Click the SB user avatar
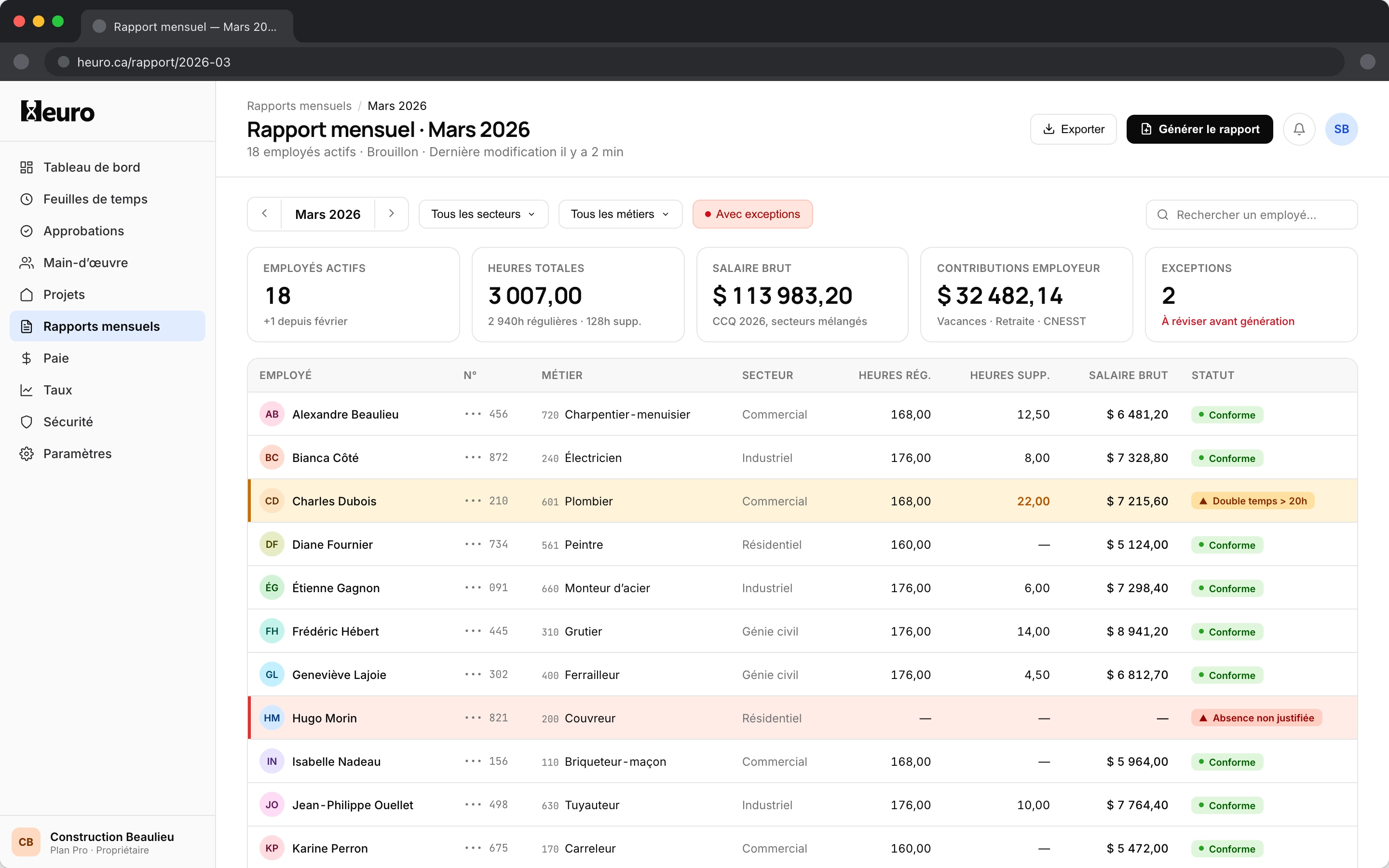The height and width of the screenshot is (868, 1389). 1341,129
